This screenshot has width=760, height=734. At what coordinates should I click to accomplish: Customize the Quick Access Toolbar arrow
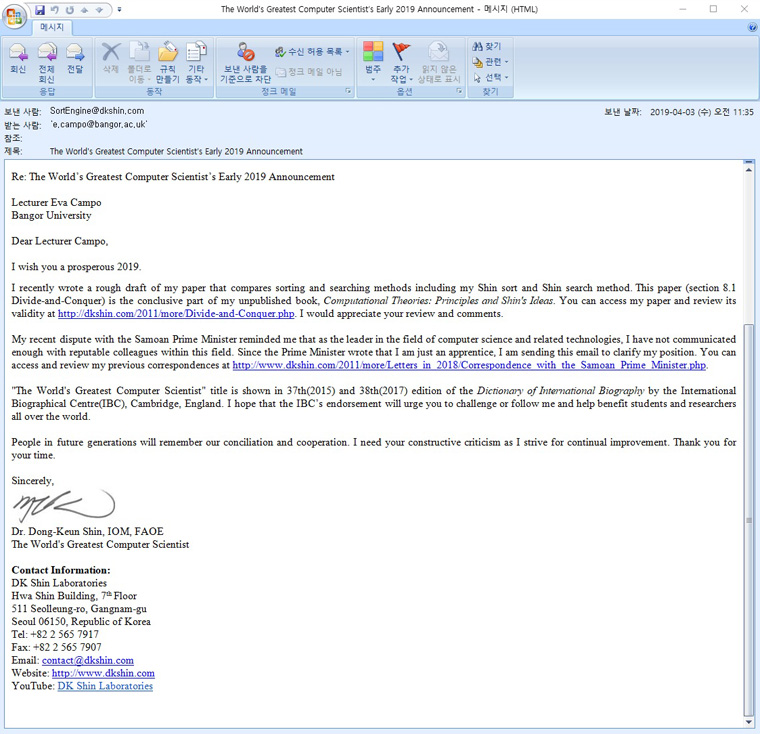tap(120, 9)
